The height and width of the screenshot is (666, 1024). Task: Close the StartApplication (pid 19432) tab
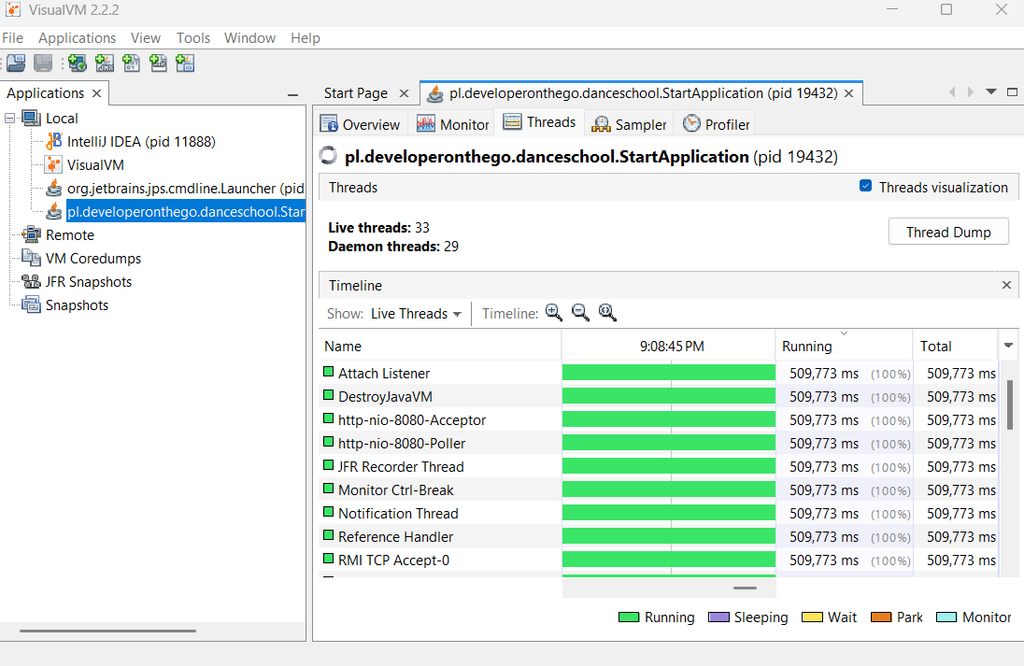[x=849, y=93]
